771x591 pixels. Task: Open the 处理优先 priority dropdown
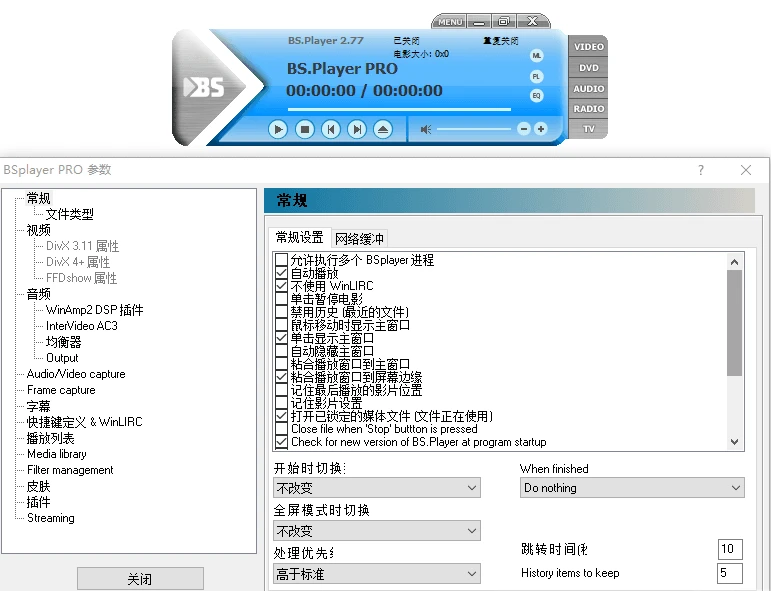point(377,573)
